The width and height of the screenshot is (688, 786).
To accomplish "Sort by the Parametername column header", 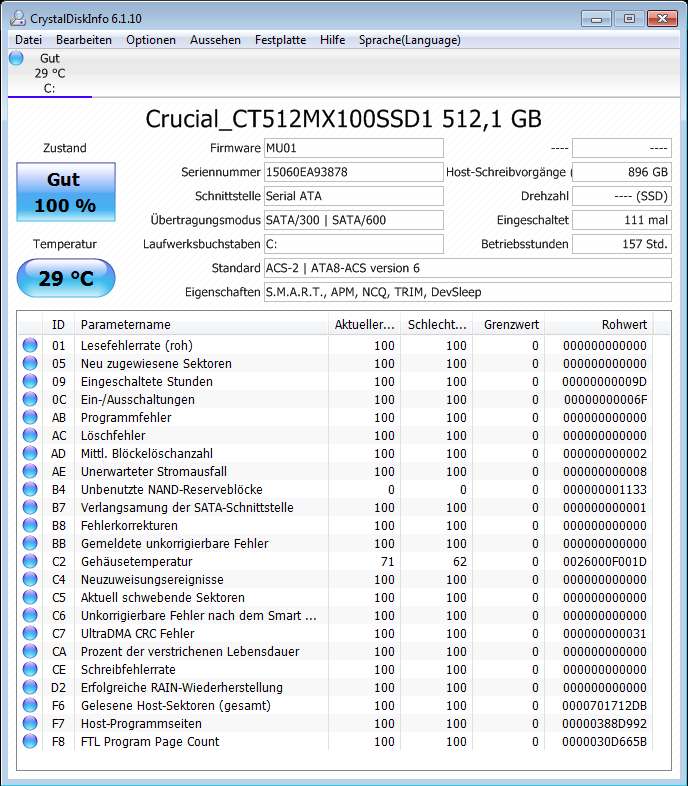I will click(201, 325).
